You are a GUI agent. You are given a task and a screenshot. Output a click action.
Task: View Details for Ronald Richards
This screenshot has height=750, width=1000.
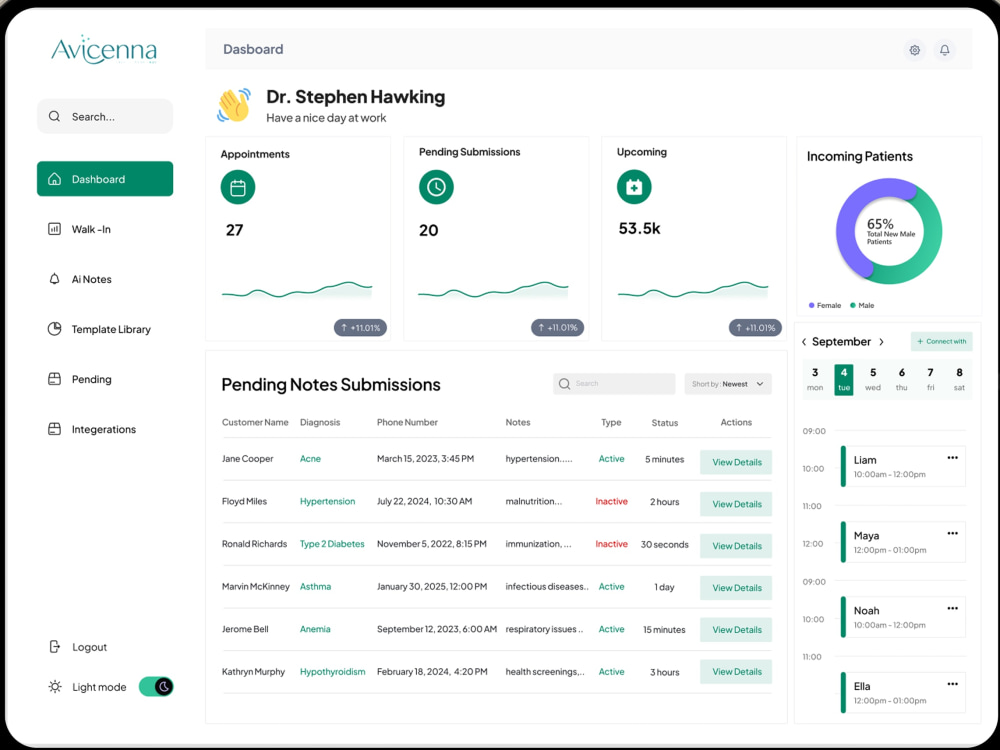(736, 546)
